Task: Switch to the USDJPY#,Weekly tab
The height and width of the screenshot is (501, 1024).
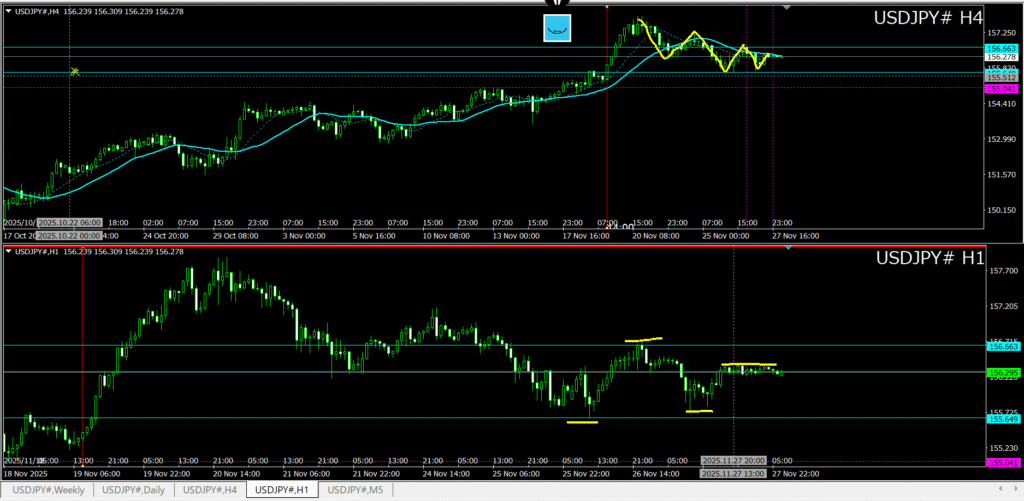Action: [48, 489]
